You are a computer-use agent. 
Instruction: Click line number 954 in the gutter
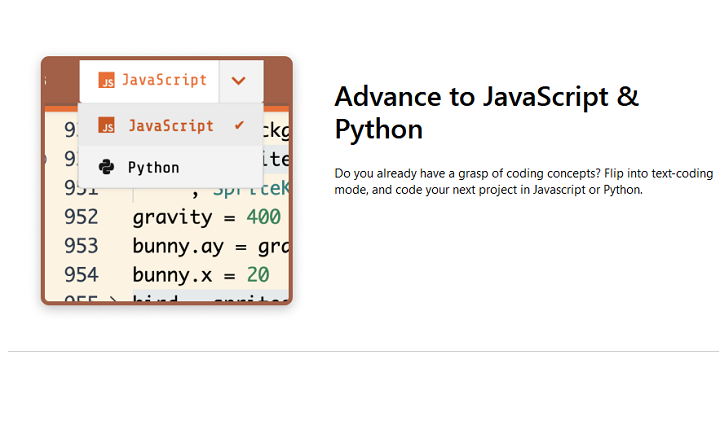[81, 275]
